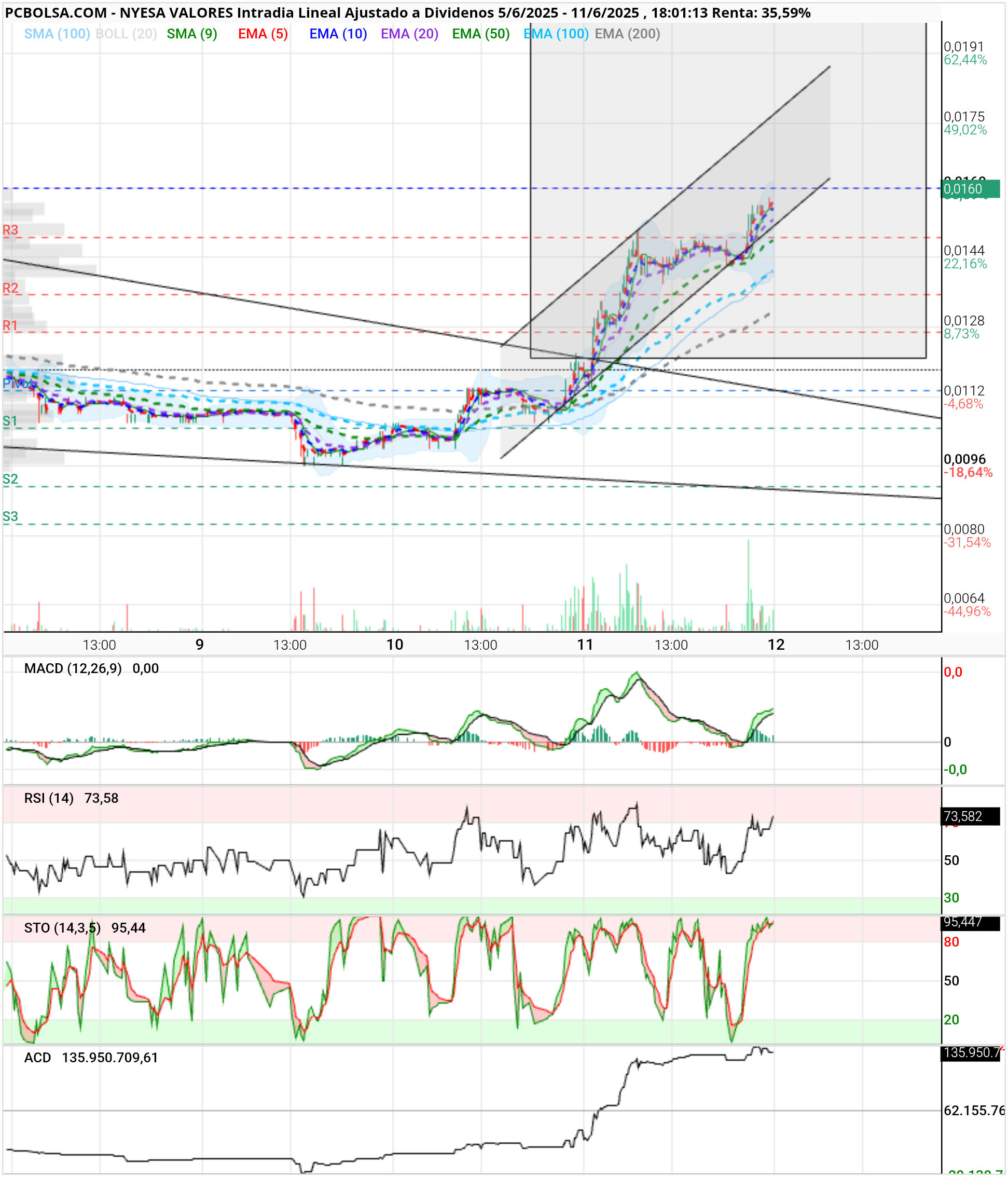Click the 0,0112 price axis label
Image resolution: width=1008 pixels, height=1177 pixels.
[x=964, y=390]
